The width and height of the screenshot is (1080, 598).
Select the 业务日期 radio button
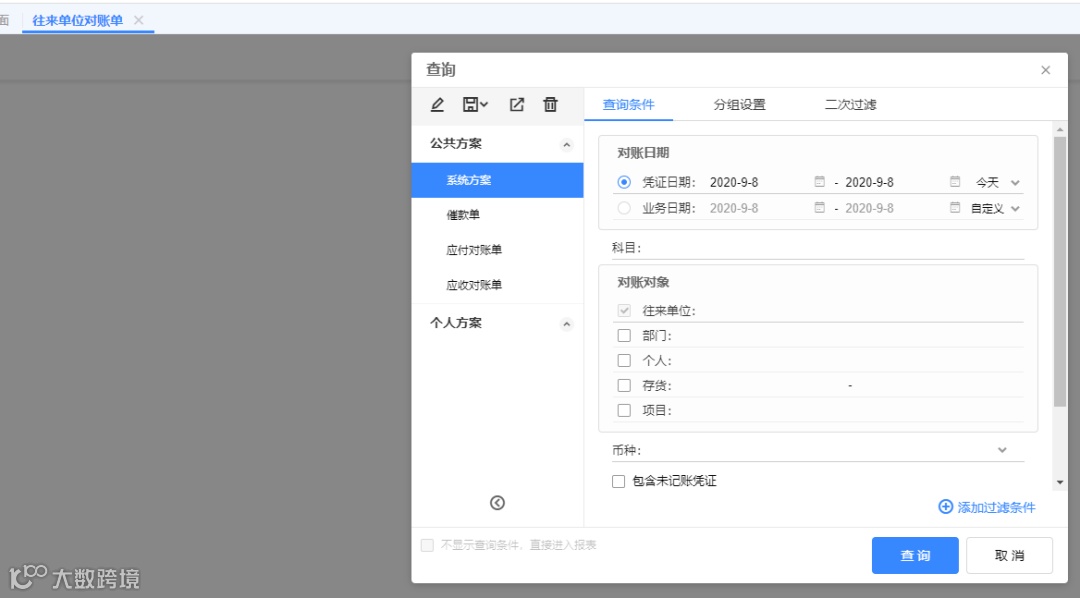tap(624, 208)
